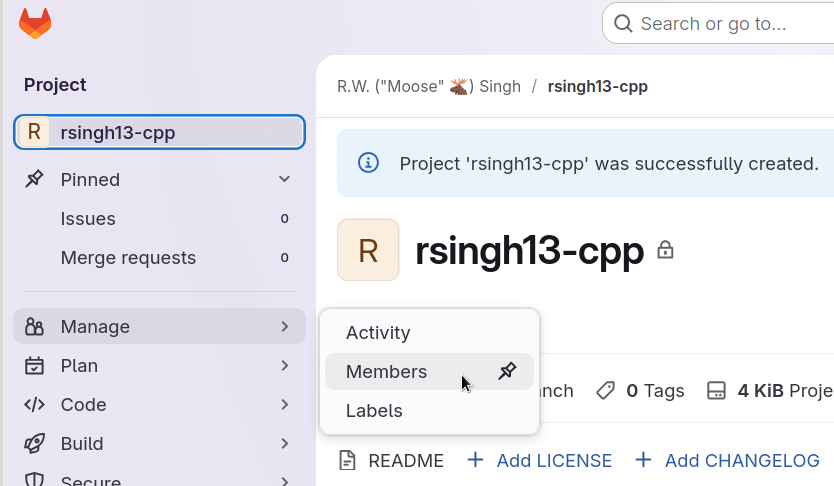This screenshot has width=834, height=486.
Task: Click the Manage users icon
Action: point(34,326)
